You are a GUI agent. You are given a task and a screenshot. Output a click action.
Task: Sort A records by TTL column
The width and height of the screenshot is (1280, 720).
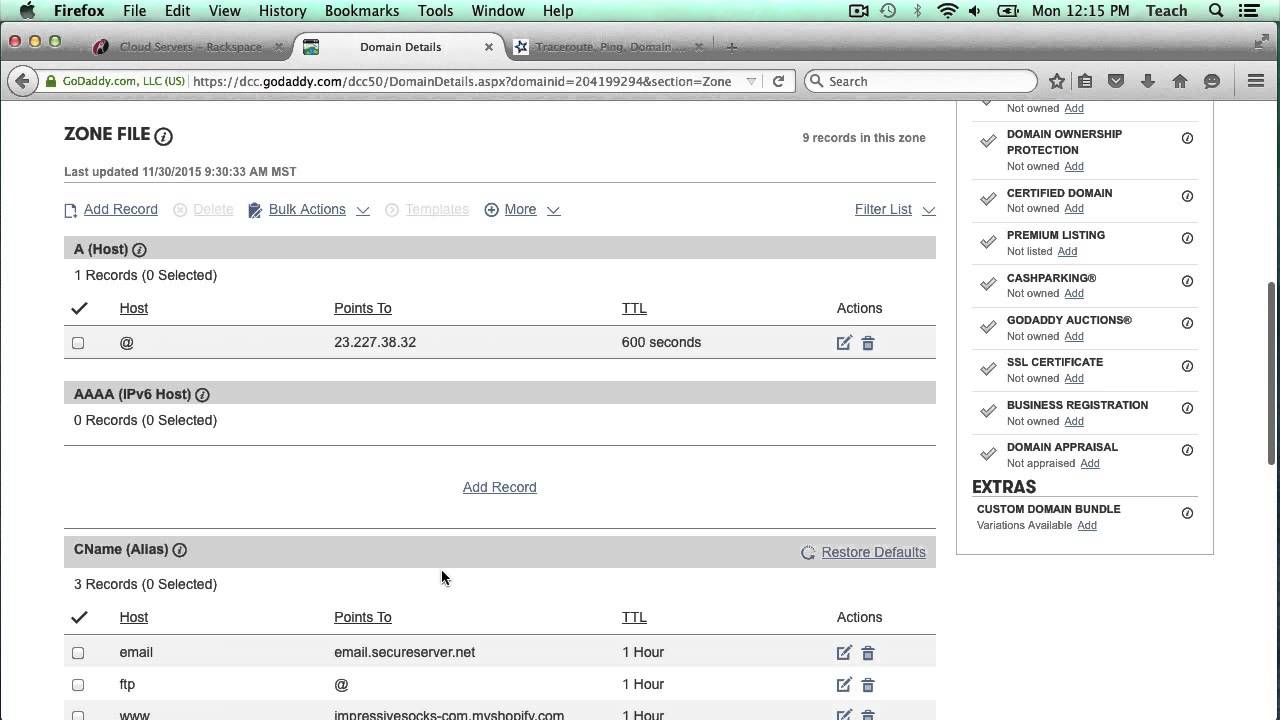[x=634, y=308]
